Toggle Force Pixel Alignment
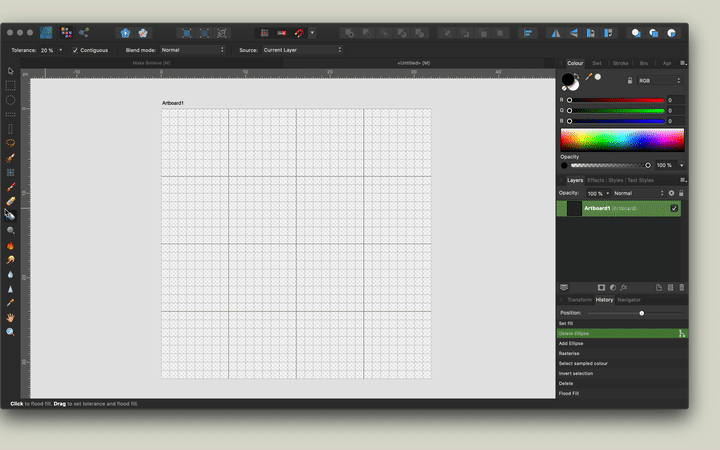 pyautogui.click(x=264, y=33)
